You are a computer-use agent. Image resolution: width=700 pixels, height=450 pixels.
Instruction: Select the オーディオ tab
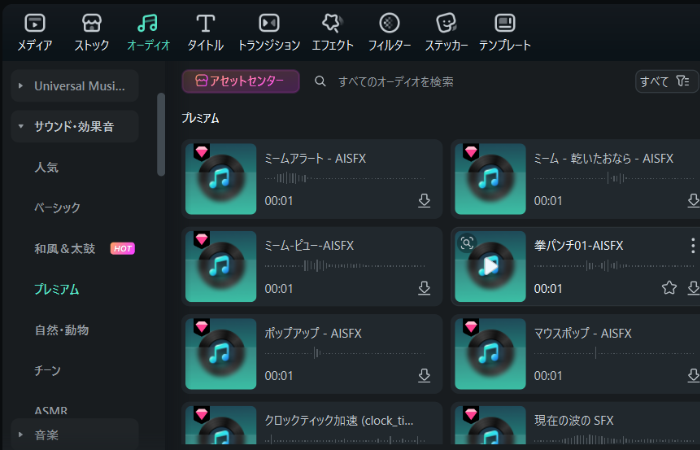pyautogui.click(x=148, y=32)
